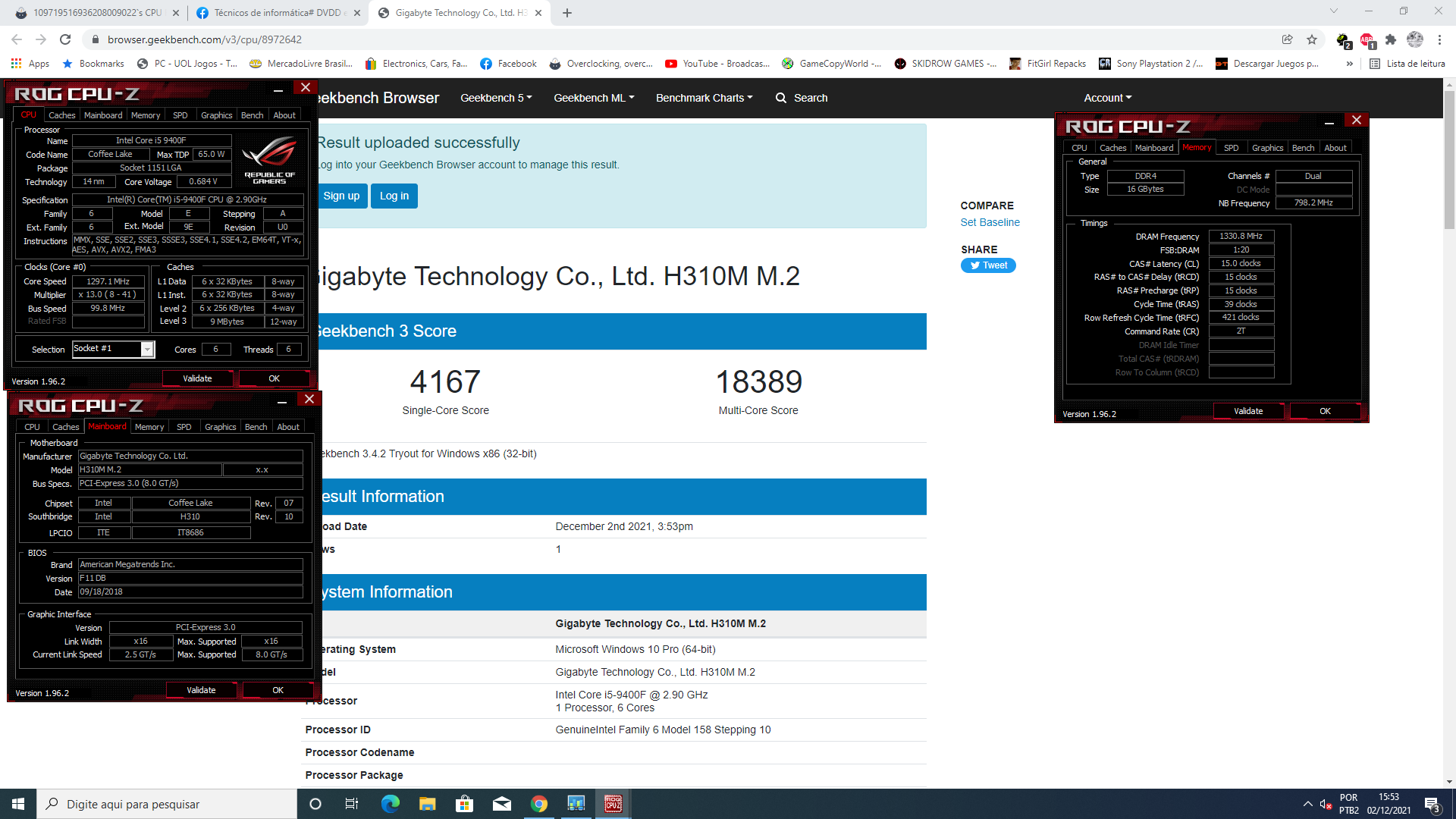This screenshot has width=1456, height=819.
Task: Click BIOS Version F11 DB field
Action: click(190, 579)
